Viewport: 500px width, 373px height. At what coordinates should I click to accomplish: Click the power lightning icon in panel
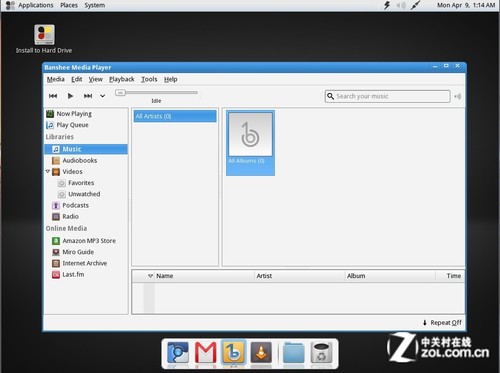pyautogui.click(x=387, y=5)
